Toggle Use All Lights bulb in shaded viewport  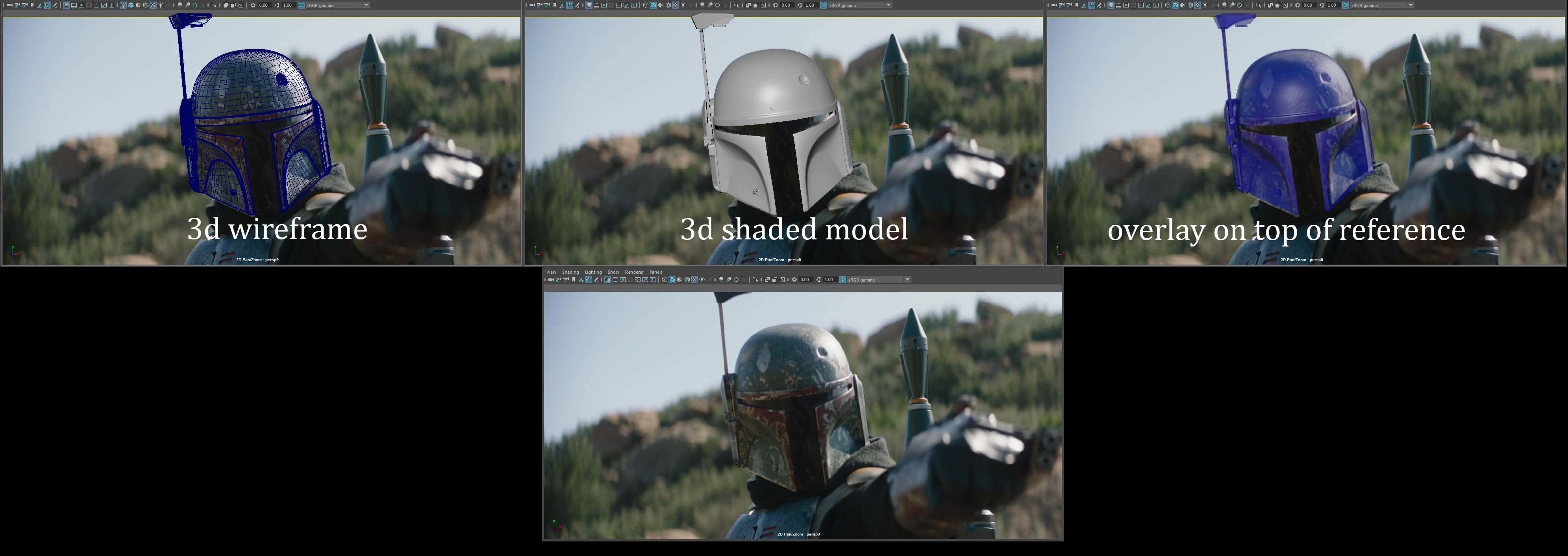[683, 5]
